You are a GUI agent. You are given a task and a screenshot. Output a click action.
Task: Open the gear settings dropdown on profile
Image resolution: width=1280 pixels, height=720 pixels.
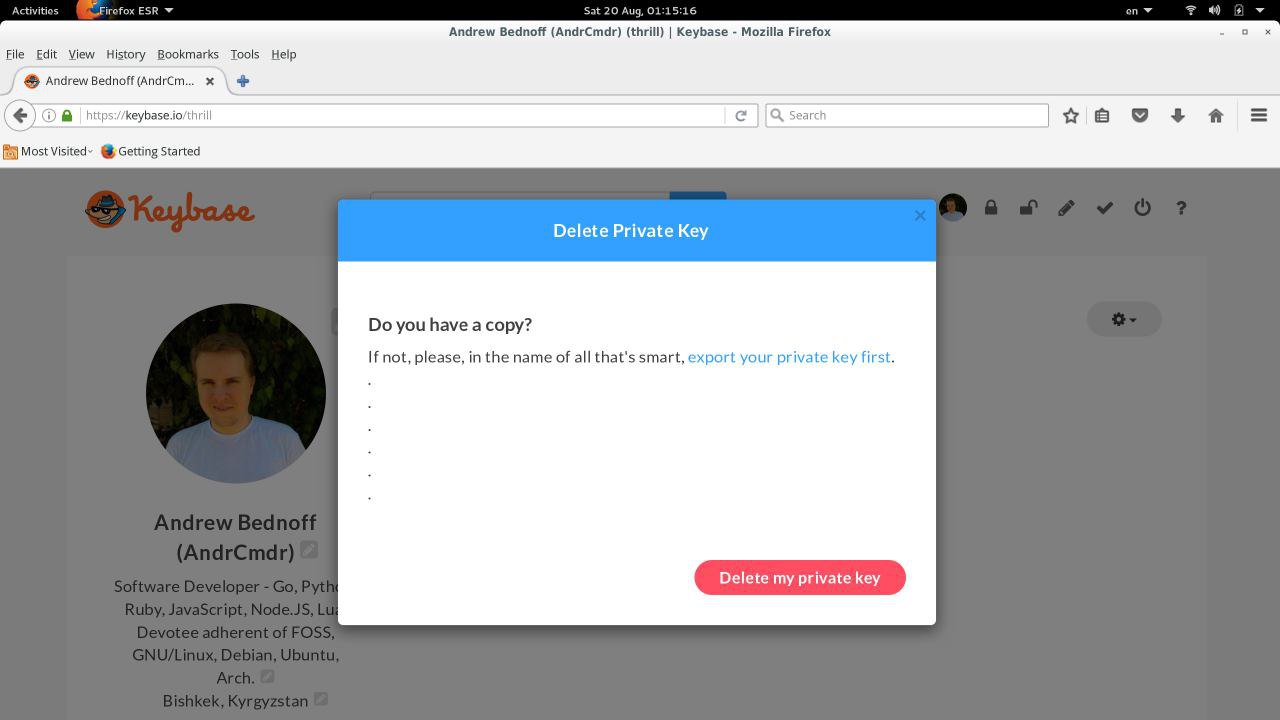coord(1124,319)
